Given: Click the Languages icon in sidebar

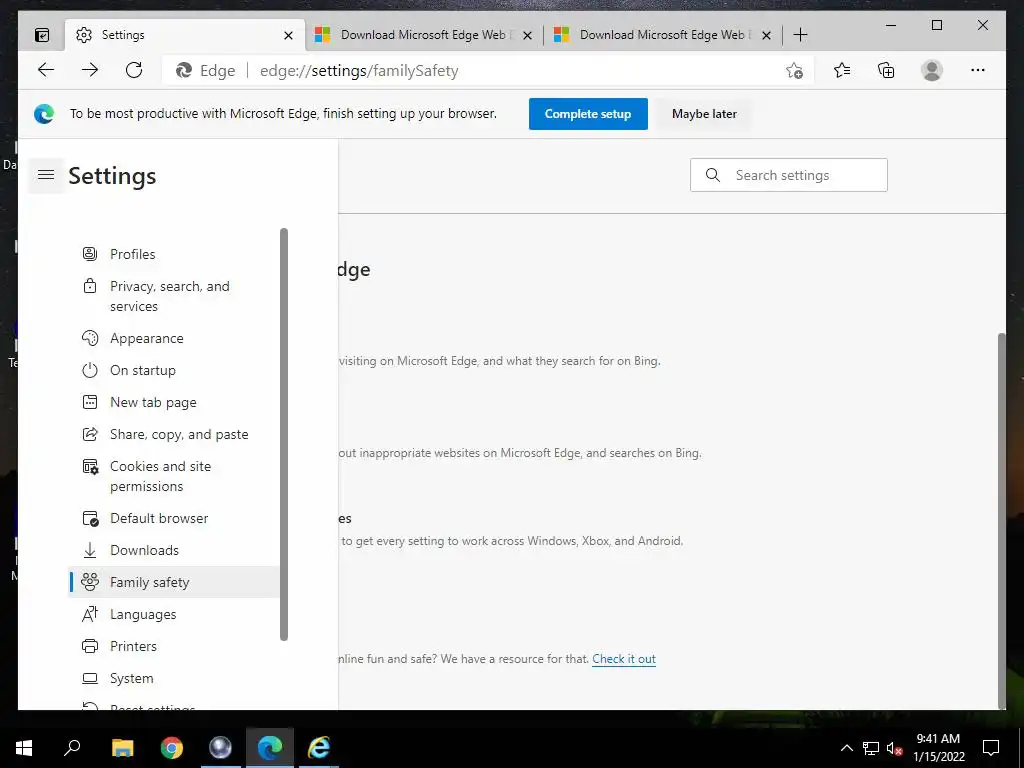Looking at the screenshot, I should coord(90,614).
